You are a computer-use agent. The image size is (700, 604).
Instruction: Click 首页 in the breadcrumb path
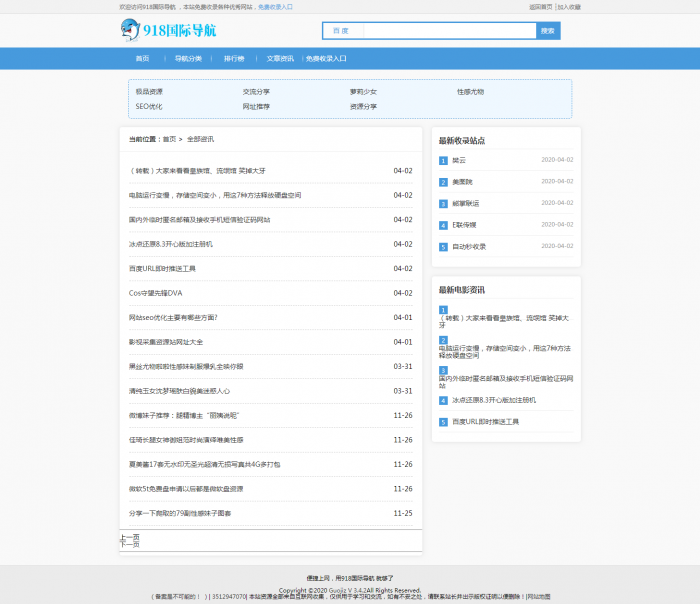click(169, 139)
